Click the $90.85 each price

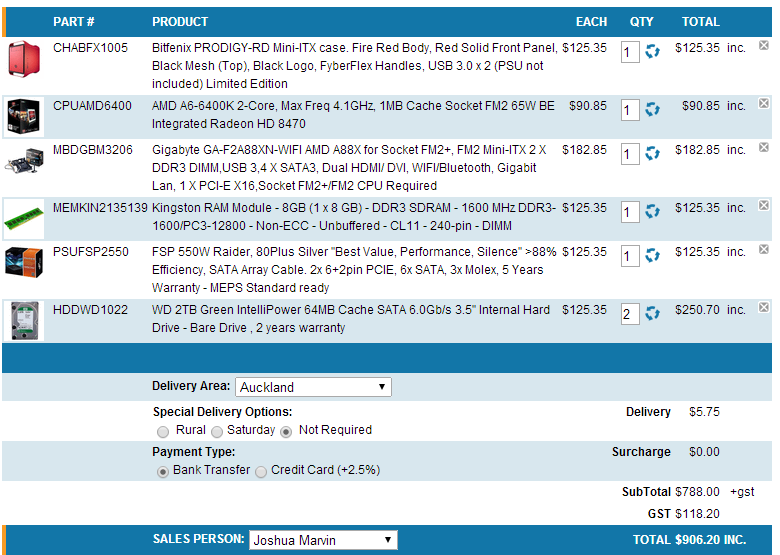(588, 106)
